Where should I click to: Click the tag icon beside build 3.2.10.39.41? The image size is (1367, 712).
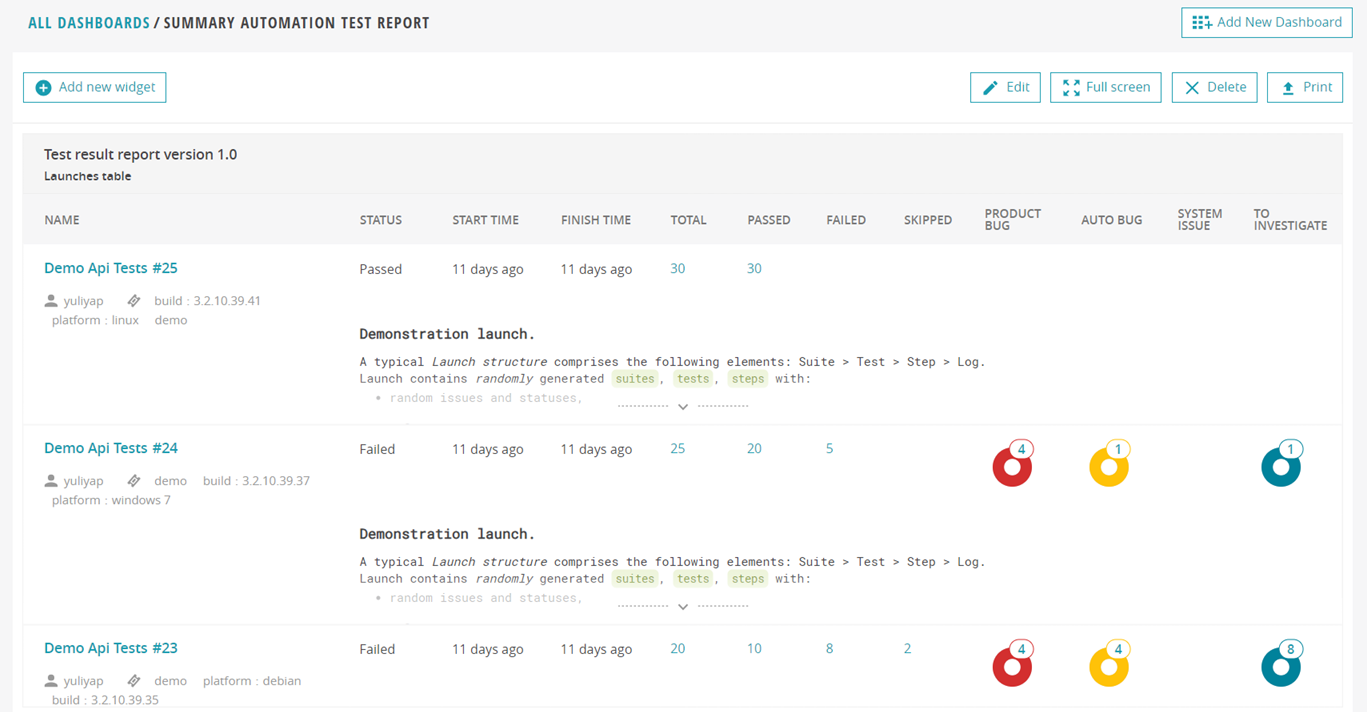[134, 300]
